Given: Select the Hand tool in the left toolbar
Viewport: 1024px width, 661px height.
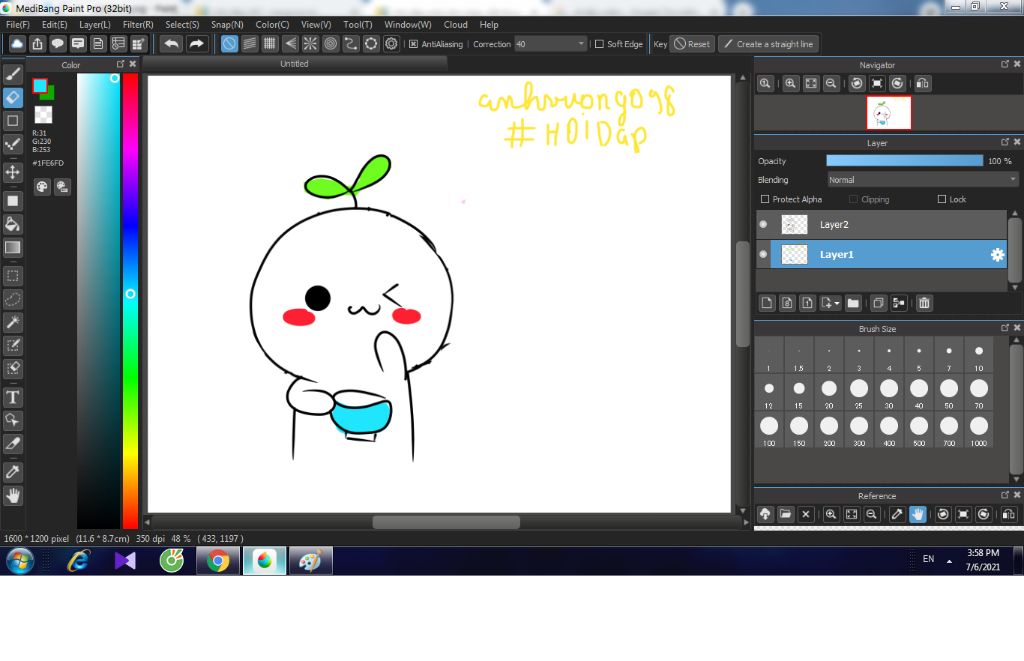Looking at the screenshot, I should coord(12,496).
